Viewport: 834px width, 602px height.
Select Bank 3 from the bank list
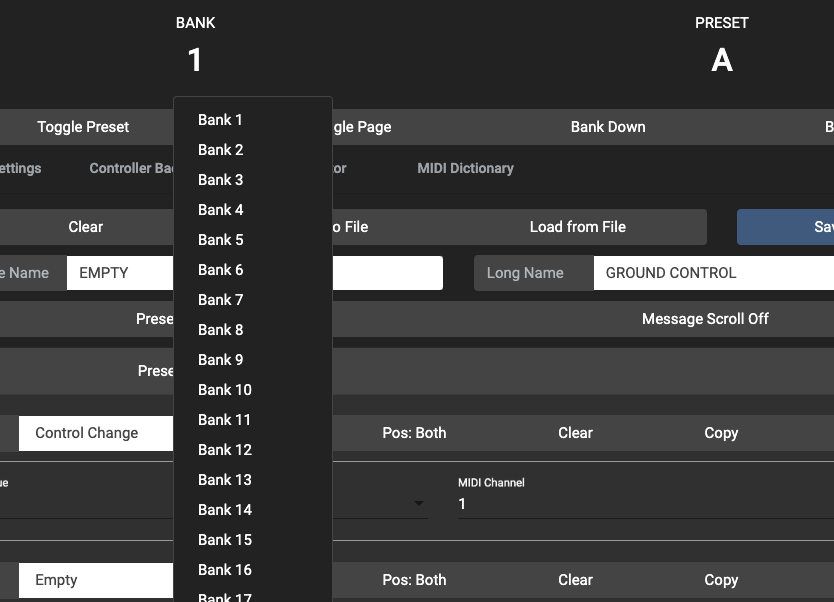point(221,180)
